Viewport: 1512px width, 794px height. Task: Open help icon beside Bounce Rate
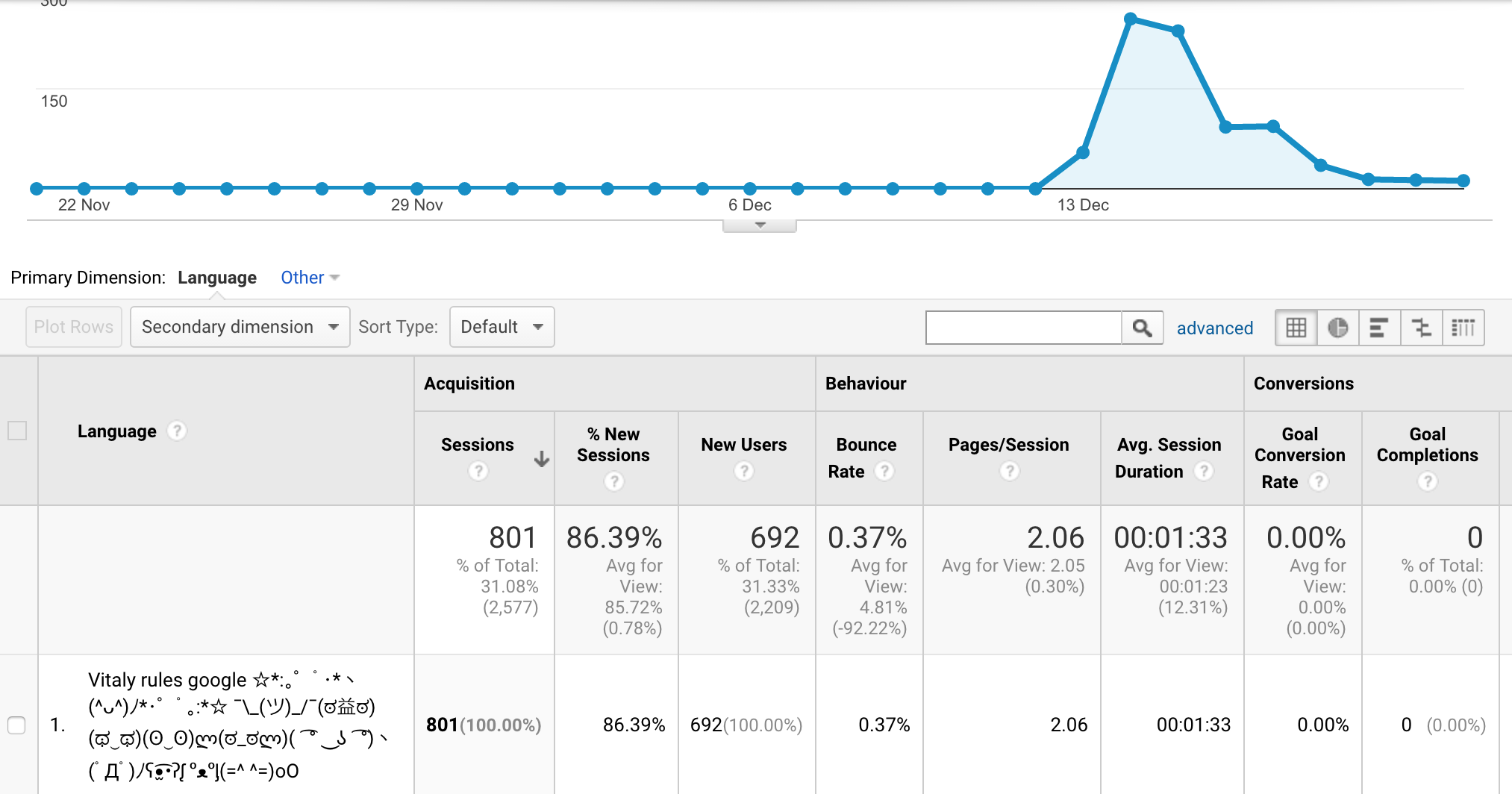pyautogui.click(x=884, y=471)
